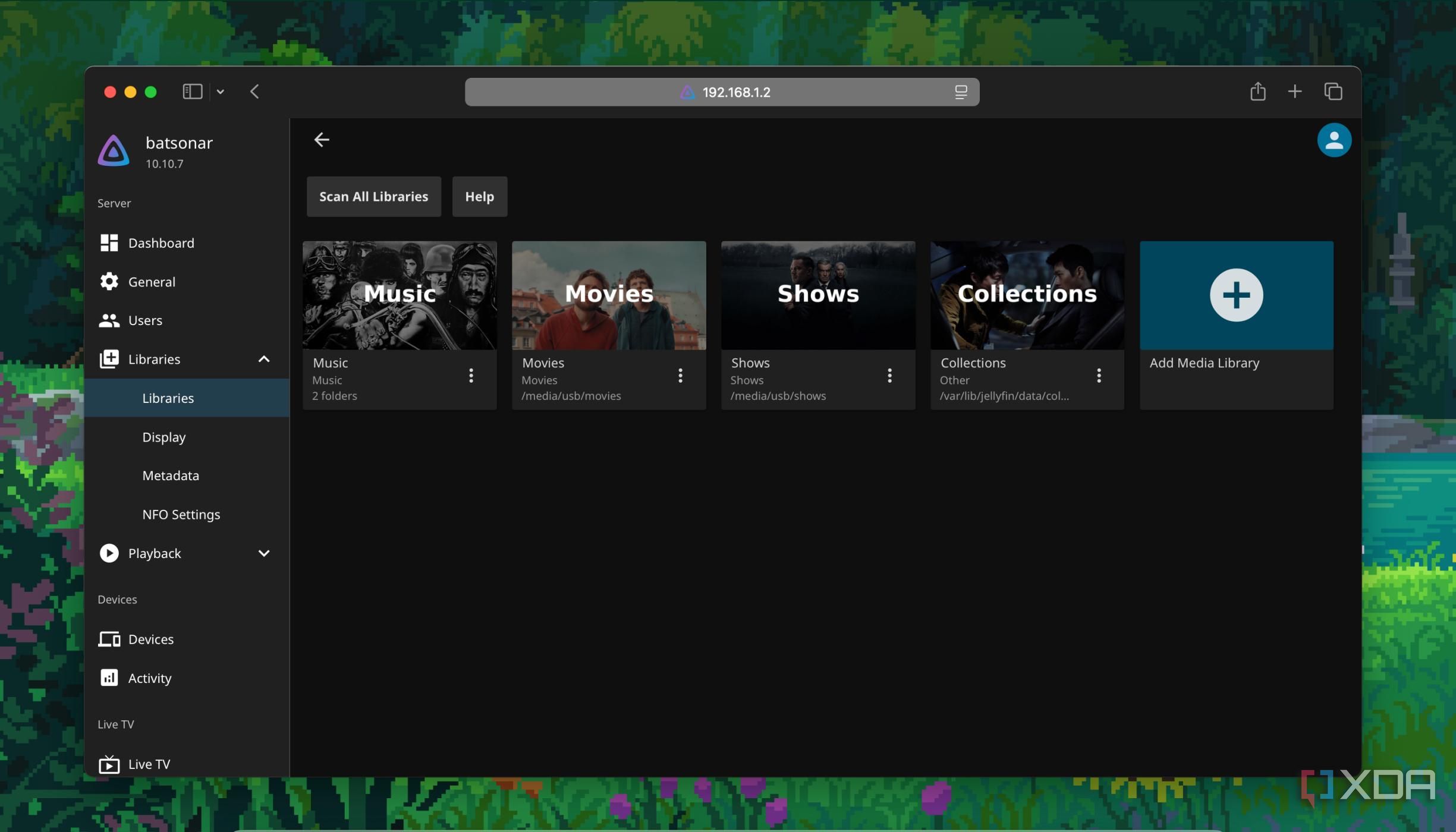Open the Dashboard page from the sidebar
The image size is (1456, 832).
click(187, 242)
